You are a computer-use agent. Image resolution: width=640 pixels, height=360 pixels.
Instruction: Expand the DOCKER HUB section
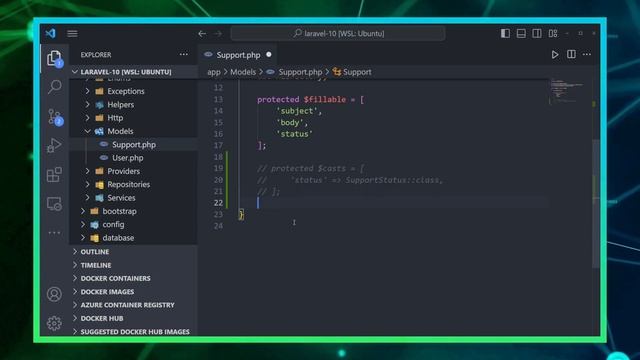pyautogui.click(x=133, y=318)
